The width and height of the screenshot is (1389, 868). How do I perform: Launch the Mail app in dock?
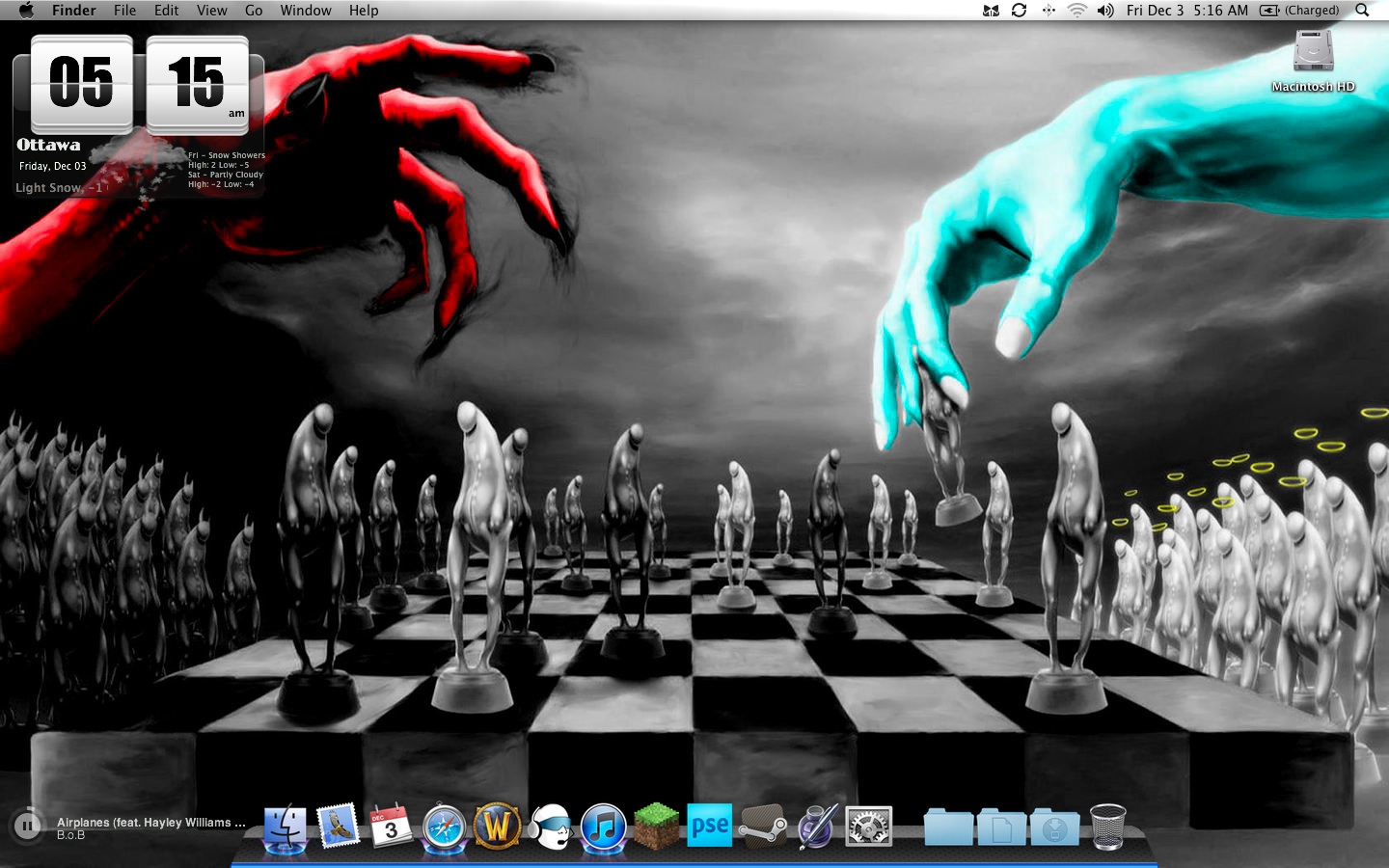click(x=338, y=827)
